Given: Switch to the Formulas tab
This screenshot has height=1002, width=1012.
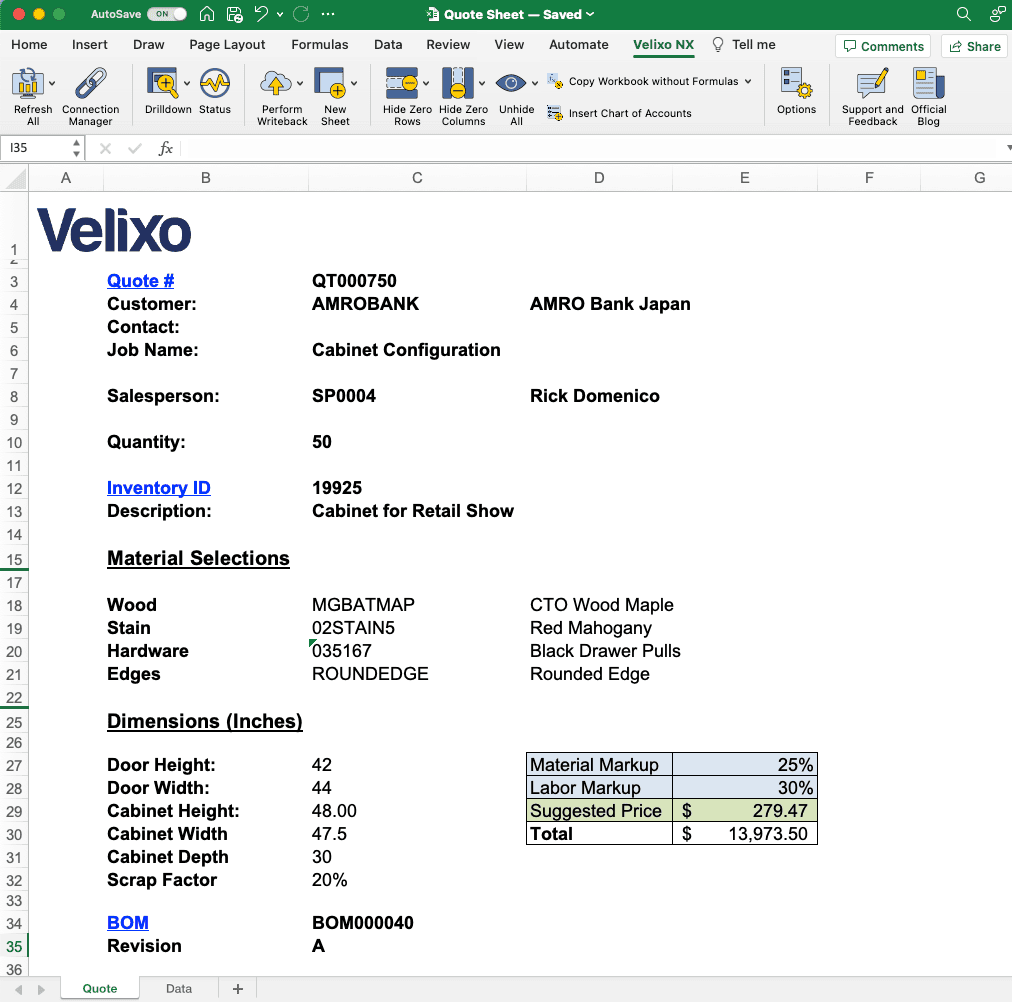Looking at the screenshot, I should [x=319, y=45].
